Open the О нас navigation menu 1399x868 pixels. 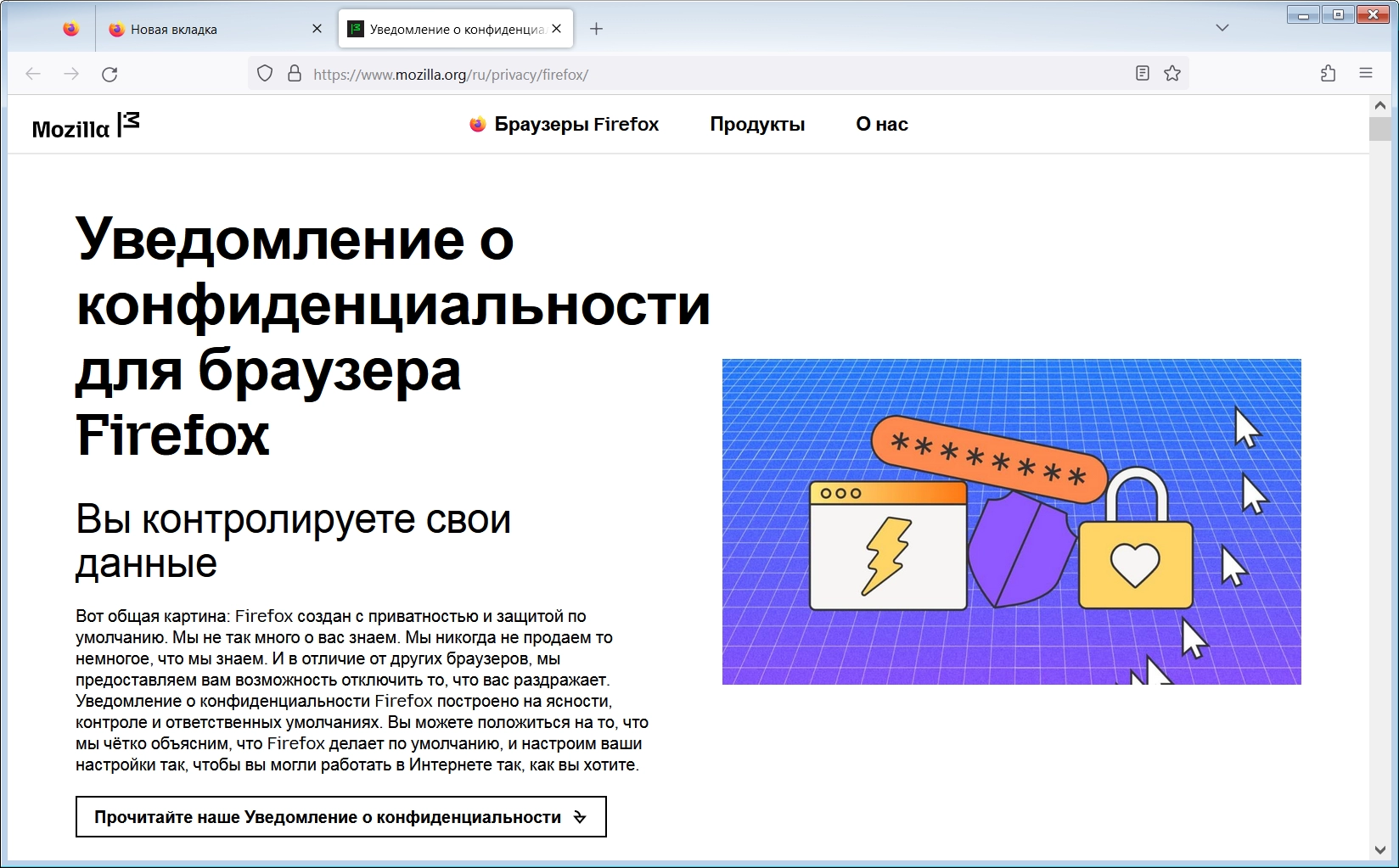click(x=882, y=124)
